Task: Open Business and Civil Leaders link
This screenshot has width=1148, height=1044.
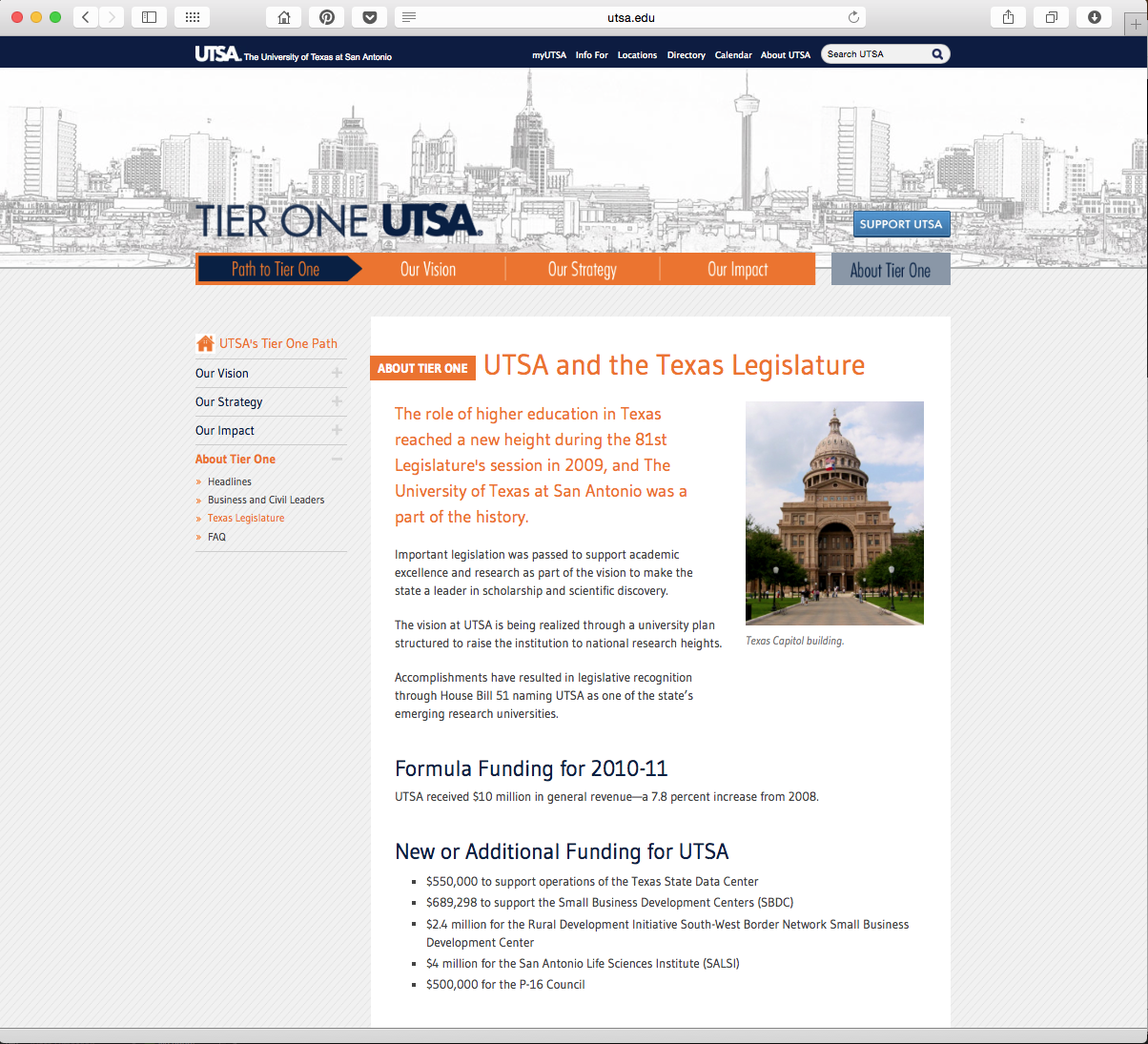Action: (266, 500)
